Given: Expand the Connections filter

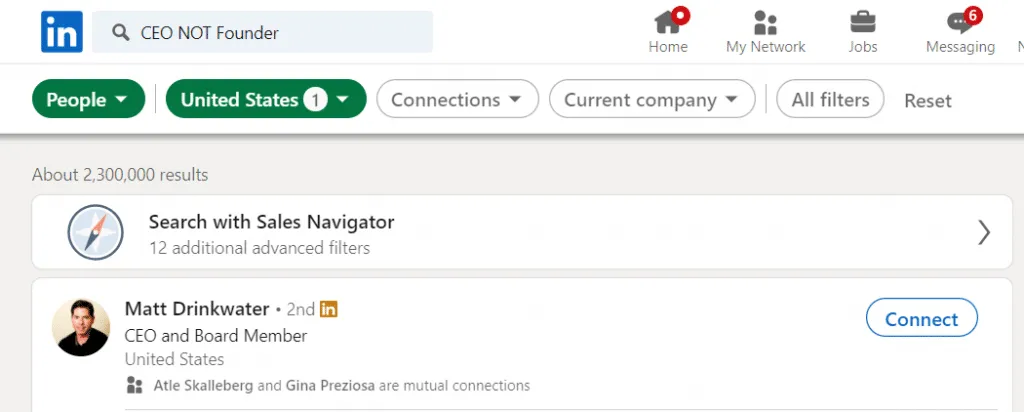Looking at the screenshot, I should point(458,99).
